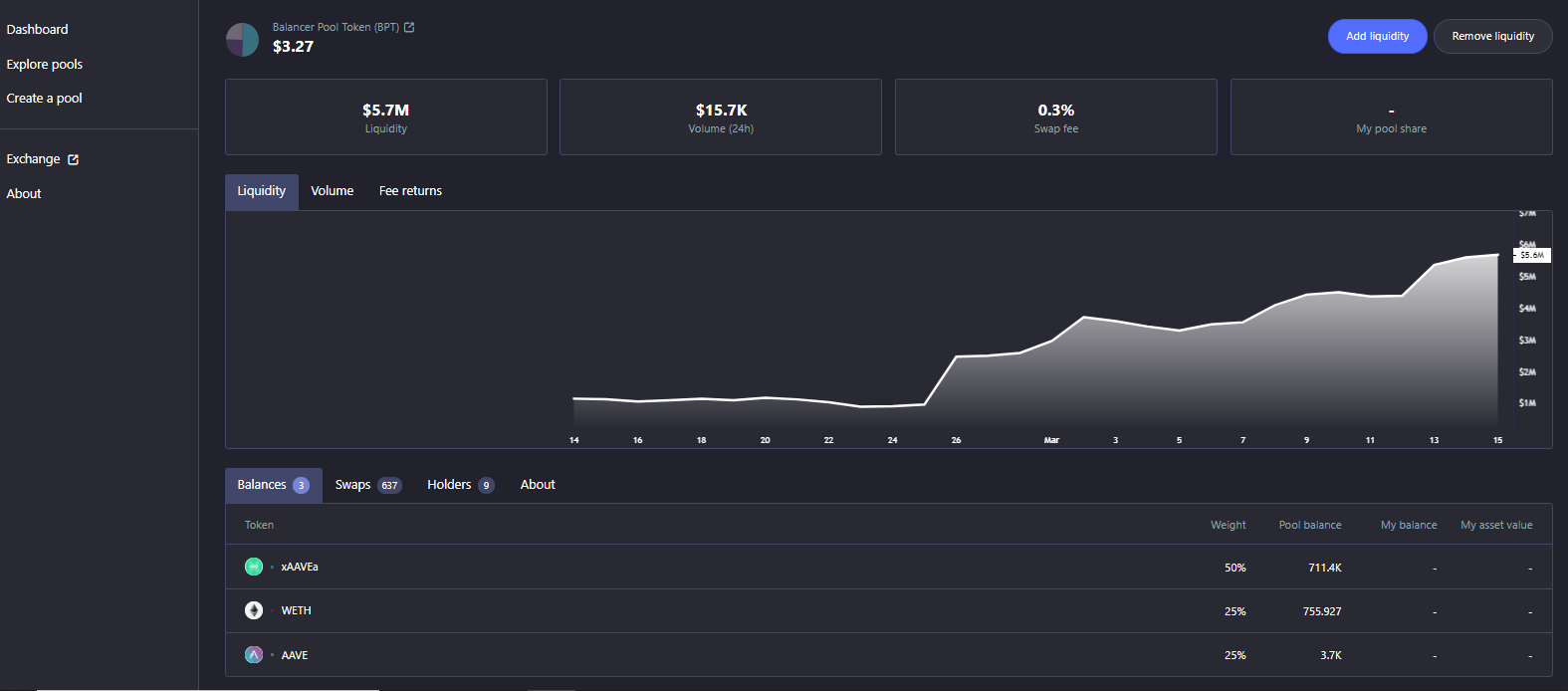Image resolution: width=1568 pixels, height=691 pixels.
Task: Click the WETH token name
Action: tap(296, 610)
